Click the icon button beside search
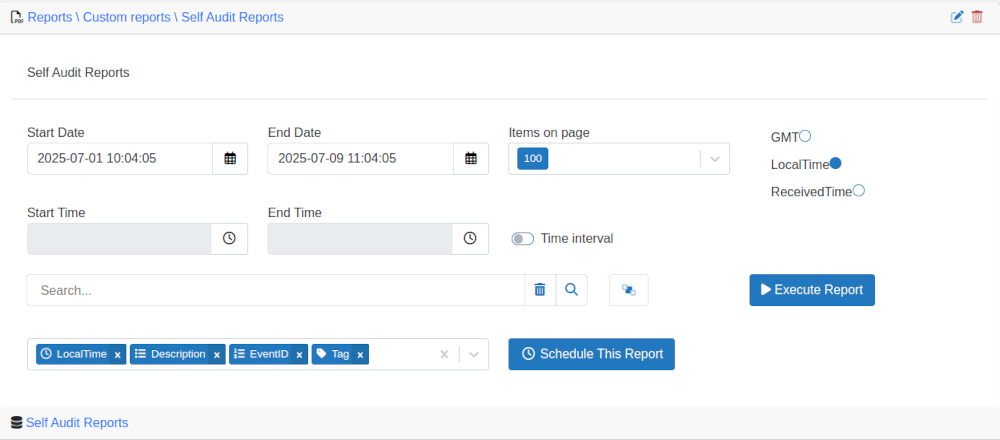The image size is (1000, 440). pyautogui.click(x=629, y=290)
